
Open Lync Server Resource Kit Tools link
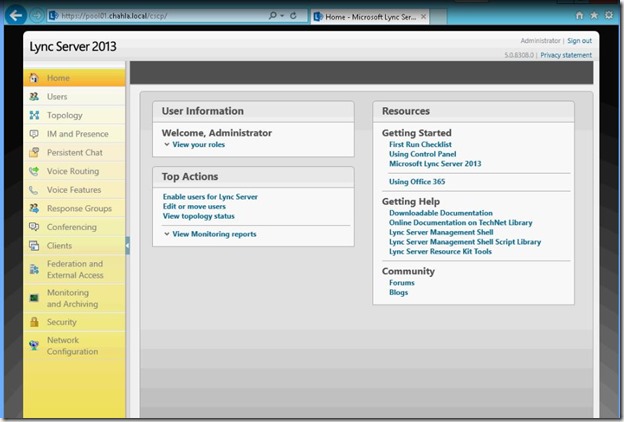[x=440, y=252]
